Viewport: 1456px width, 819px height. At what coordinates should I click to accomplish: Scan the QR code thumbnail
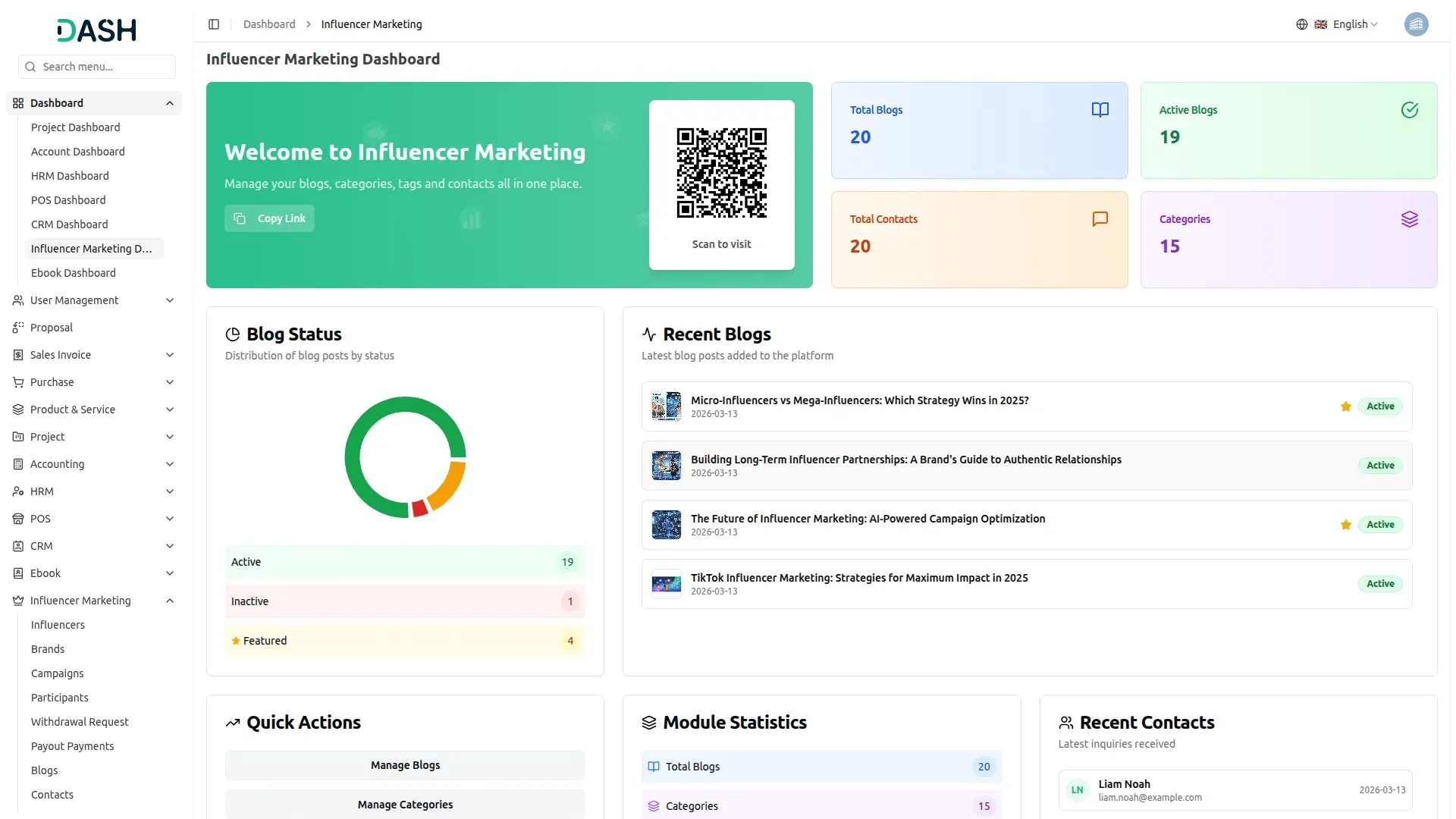coord(721,171)
